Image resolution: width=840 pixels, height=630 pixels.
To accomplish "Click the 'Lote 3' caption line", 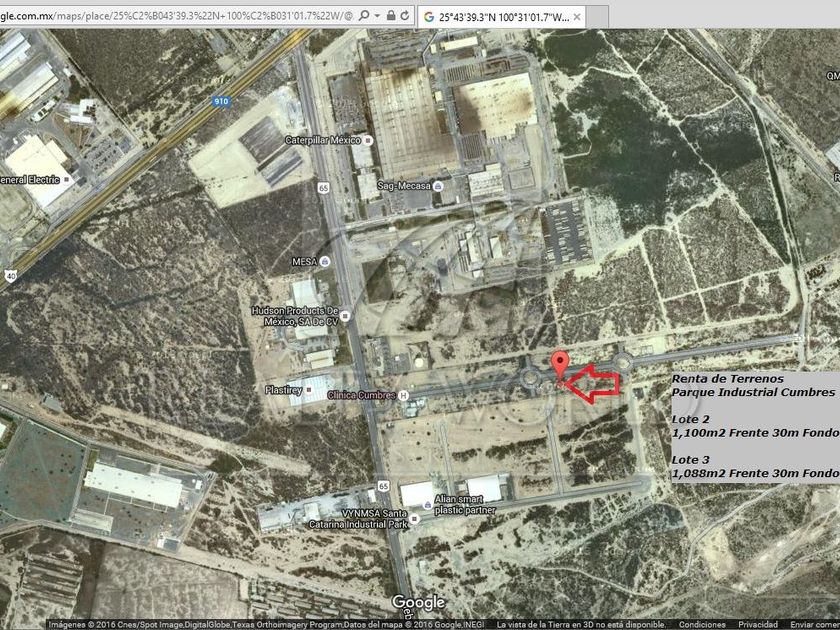I will click(x=691, y=460).
